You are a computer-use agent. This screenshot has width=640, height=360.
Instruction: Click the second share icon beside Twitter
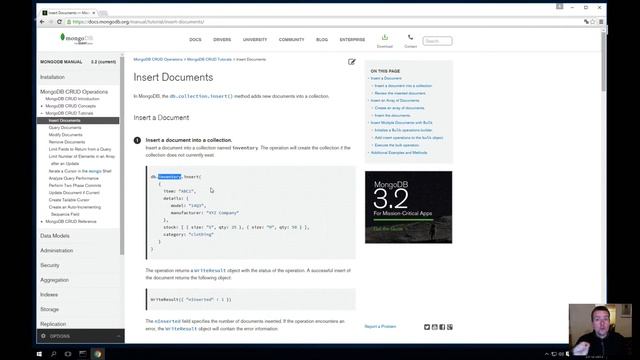(435, 327)
